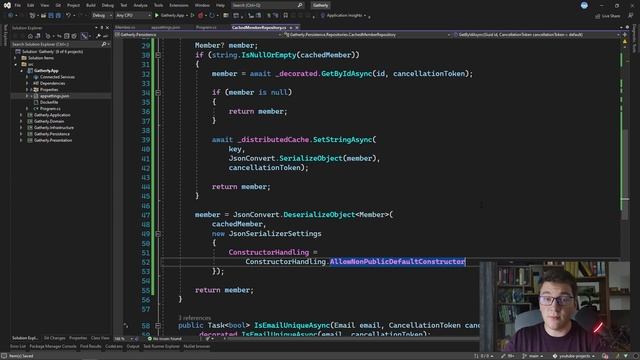Open the Package Manager Console tab
Image resolution: width=640 pixels, height=360 pixels.
53,347
